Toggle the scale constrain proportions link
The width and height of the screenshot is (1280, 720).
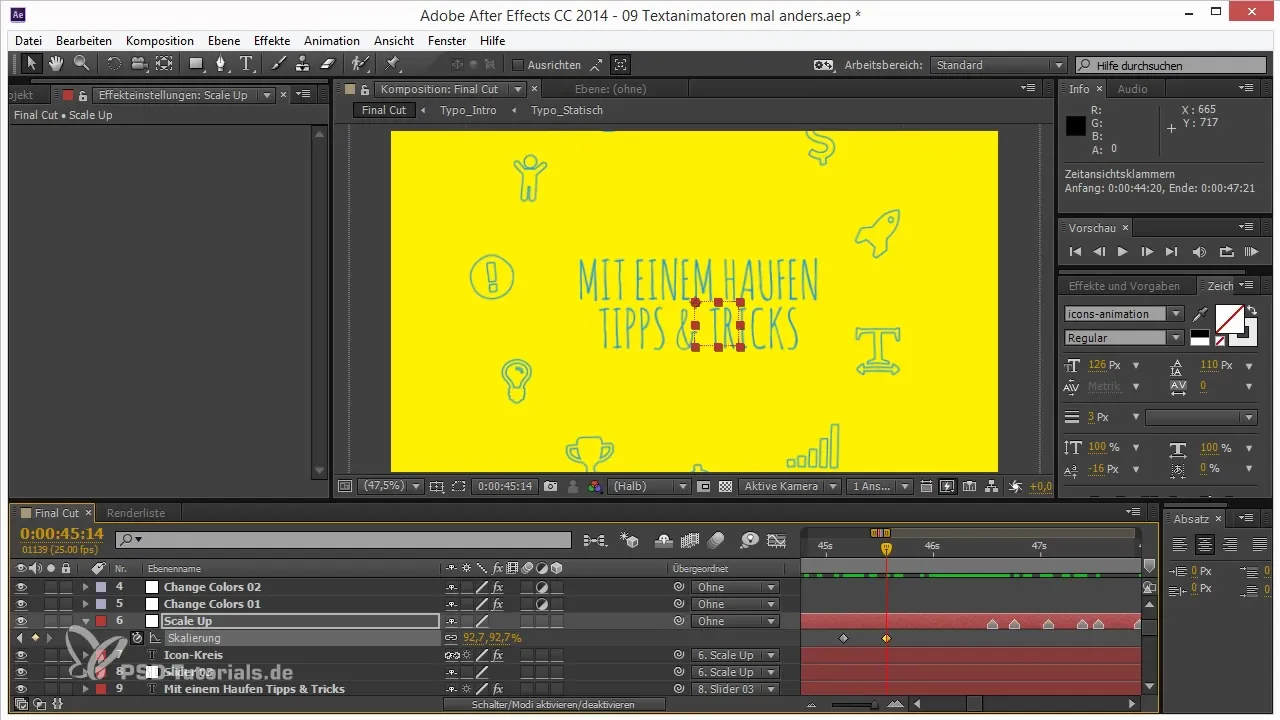[451, 638]
